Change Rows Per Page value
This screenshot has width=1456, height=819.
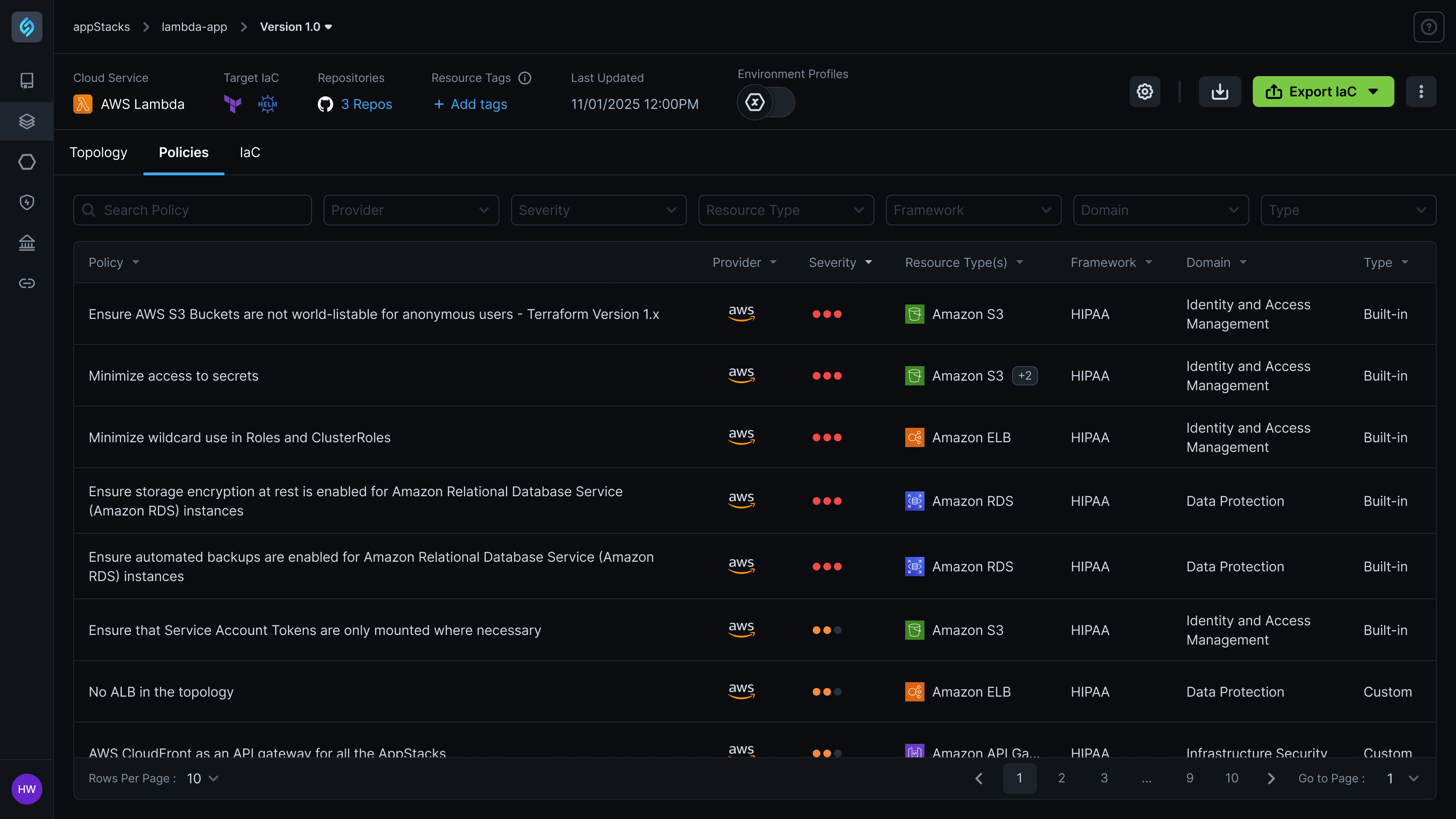coord(202,778)
